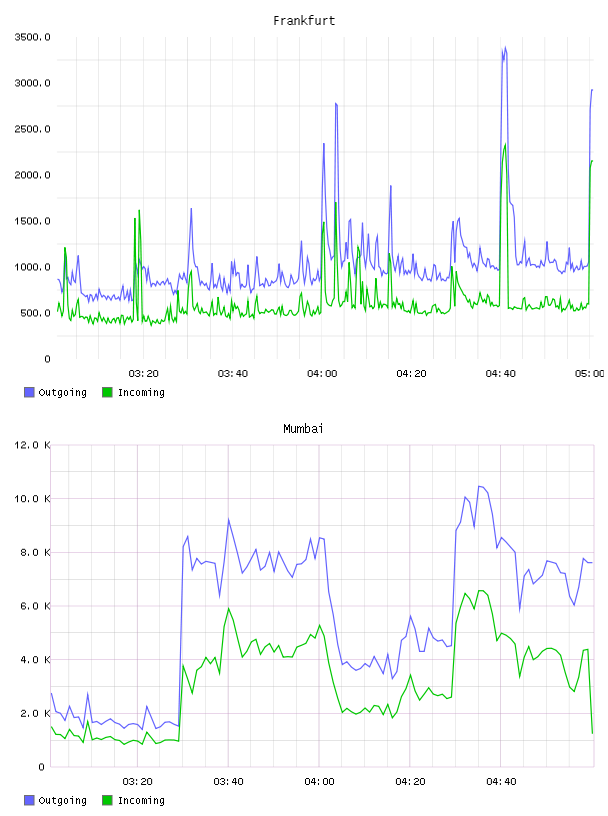Click Frankfurt x-axis label 04:40

(x=500, y=374)
